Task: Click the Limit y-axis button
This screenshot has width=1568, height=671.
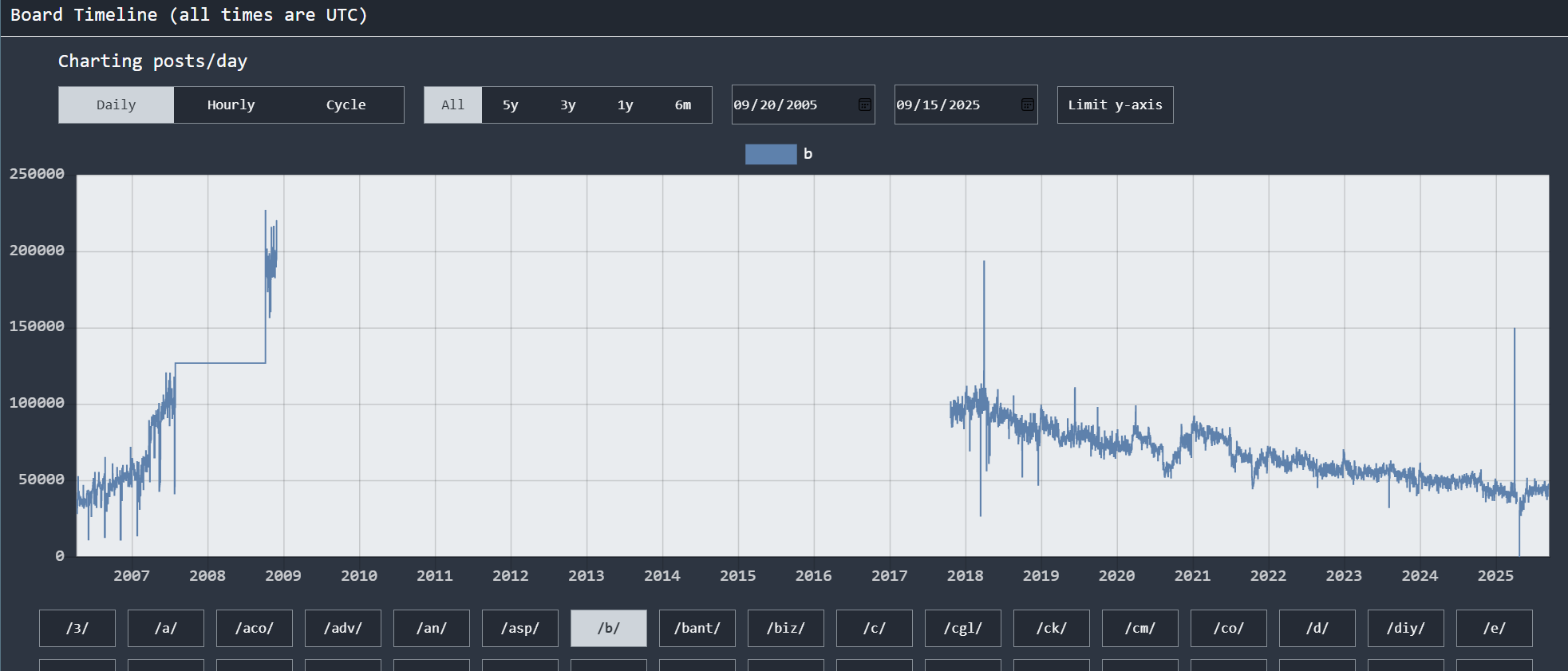Action: [x=1115, y=105]
